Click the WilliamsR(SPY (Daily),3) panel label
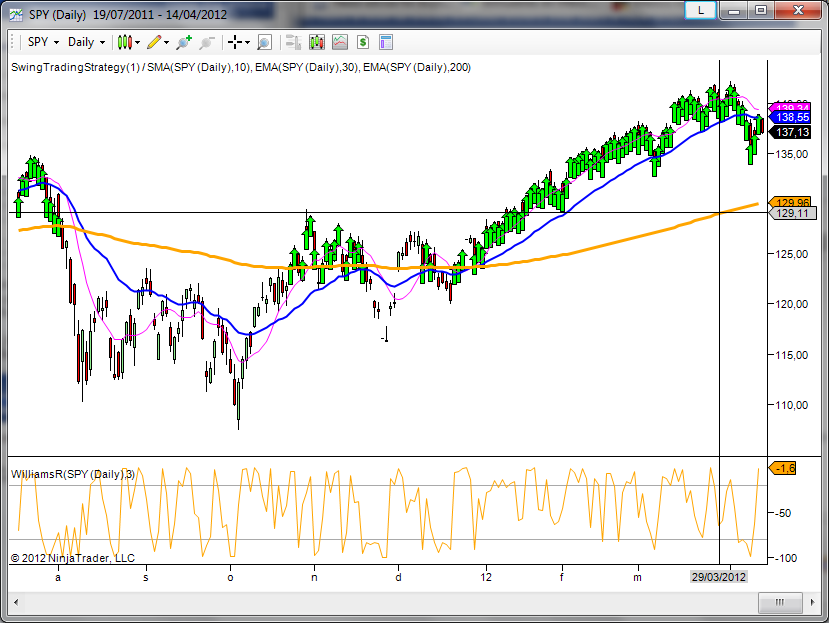The height and width of the screenshot is (623, 829). click(73, 474)
